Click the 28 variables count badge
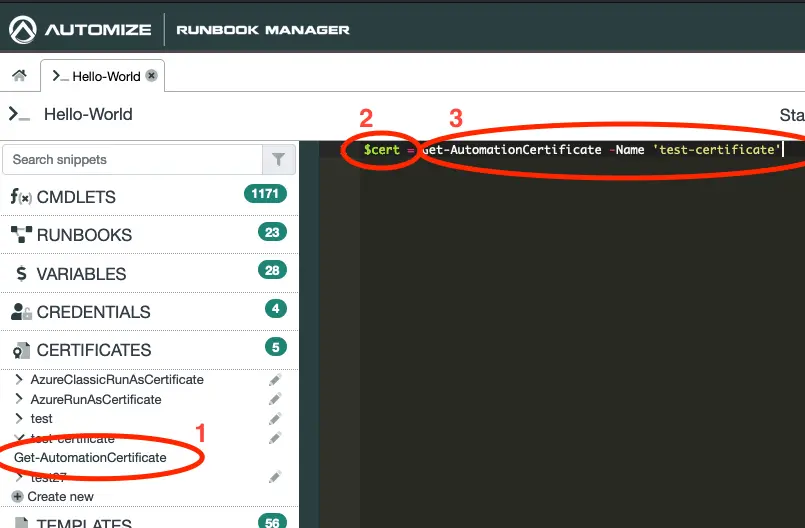 [272, 270]
